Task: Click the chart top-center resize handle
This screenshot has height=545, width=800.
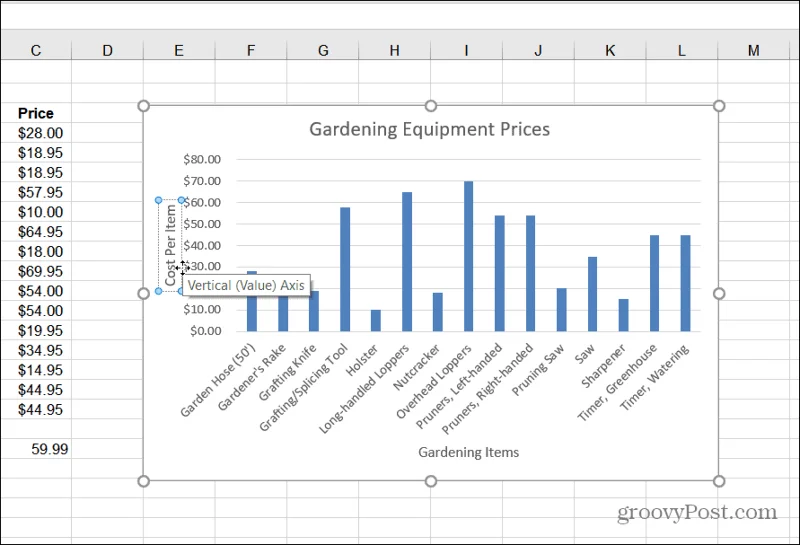Action: [431, 106]
